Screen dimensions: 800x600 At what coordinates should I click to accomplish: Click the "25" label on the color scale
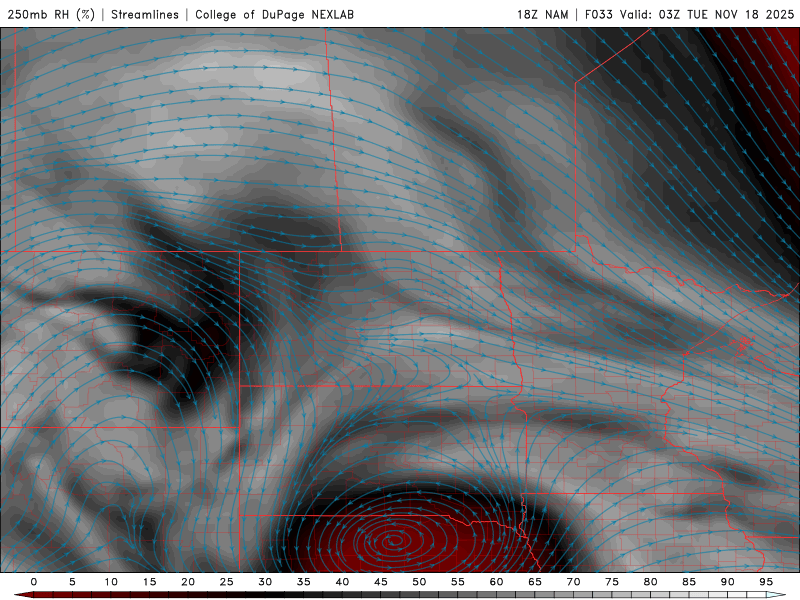tap(227, 582)
